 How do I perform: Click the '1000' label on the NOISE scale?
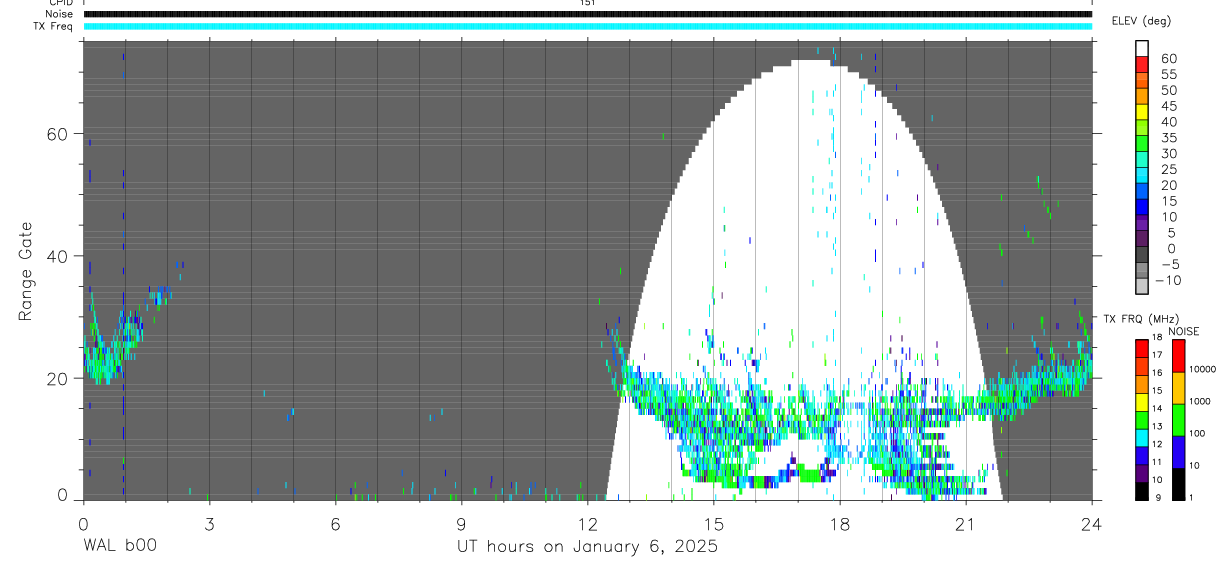click(x=1200, y=401)
